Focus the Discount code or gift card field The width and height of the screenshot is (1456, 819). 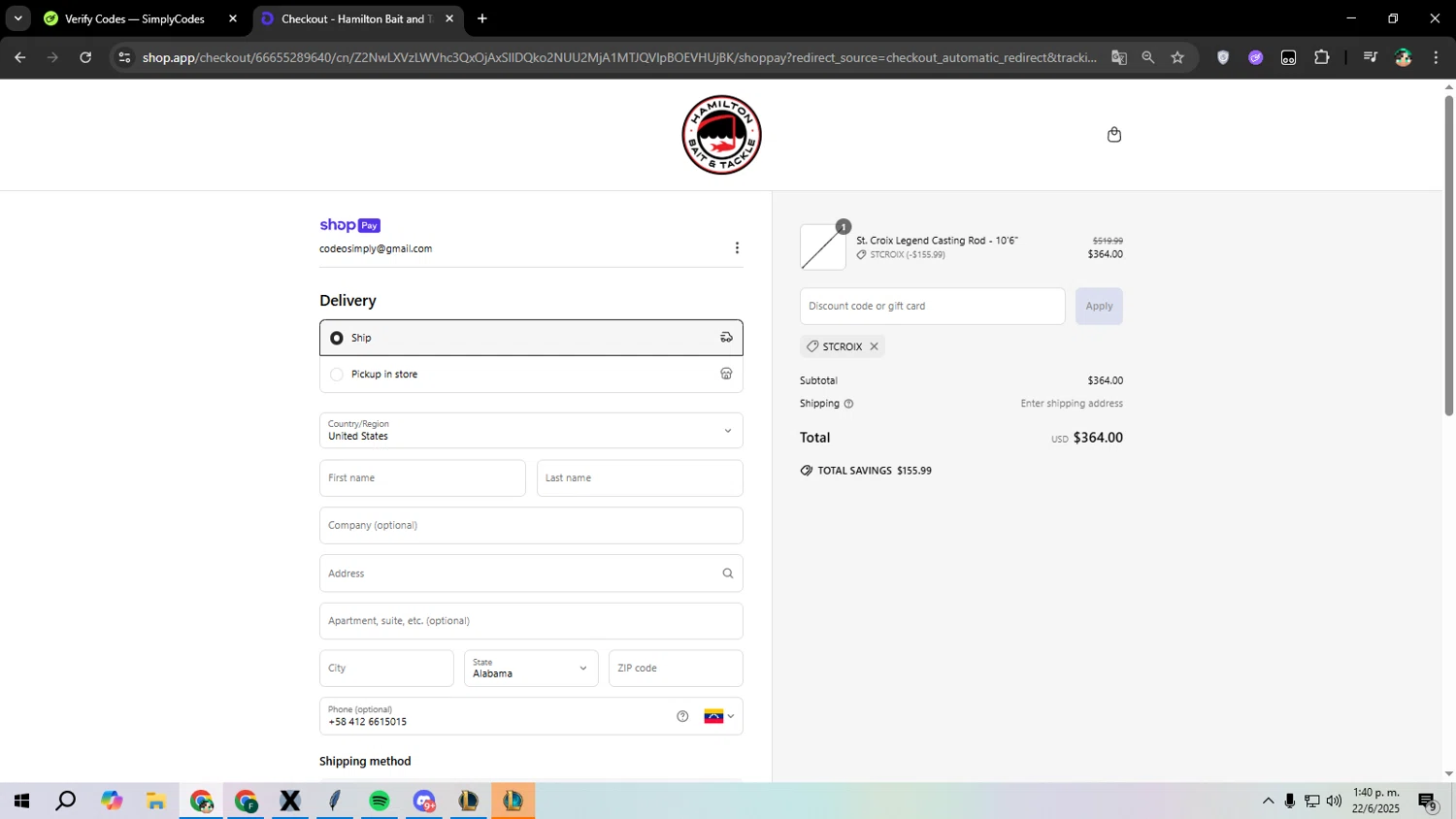click(932, 307)
